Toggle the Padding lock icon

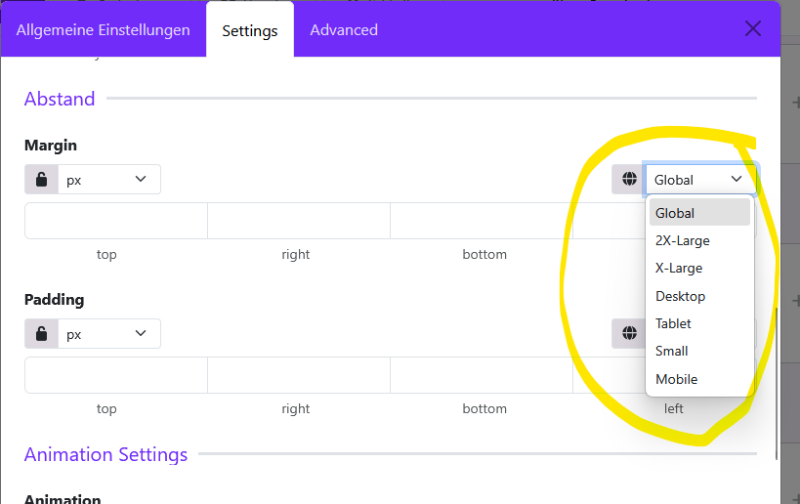[41, 334]
